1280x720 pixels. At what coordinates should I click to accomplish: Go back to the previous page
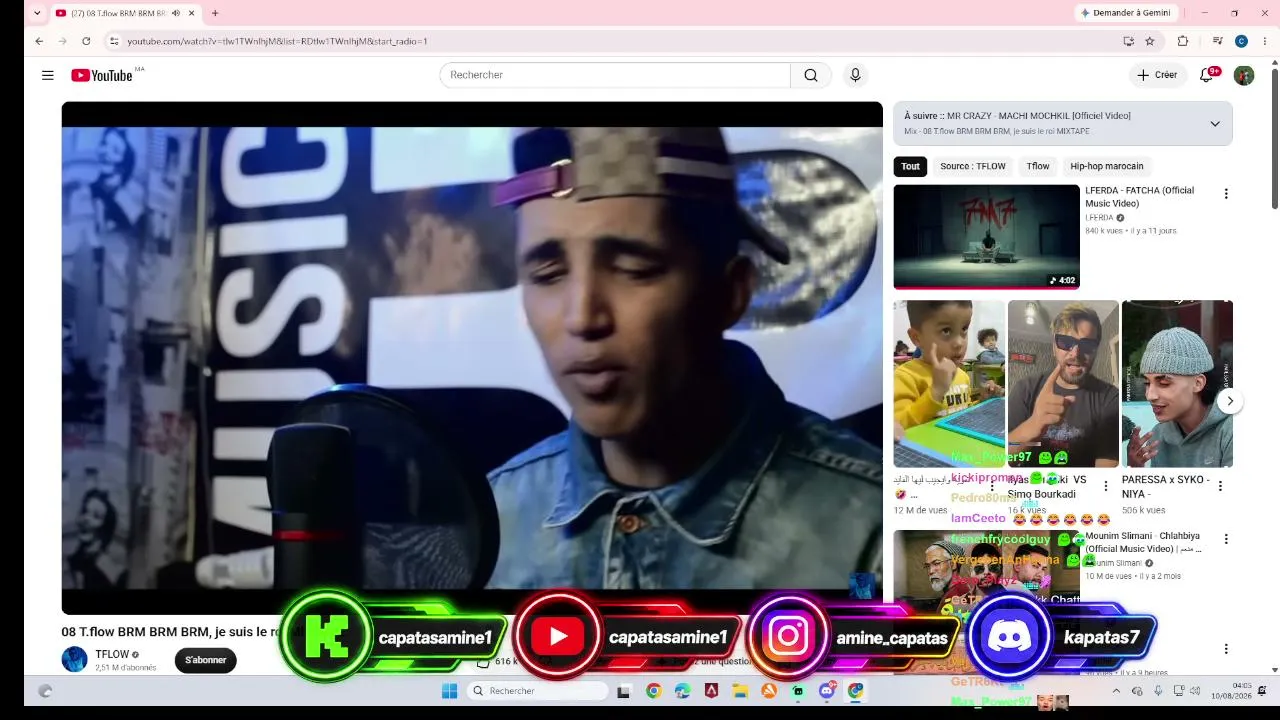[39, 41]
